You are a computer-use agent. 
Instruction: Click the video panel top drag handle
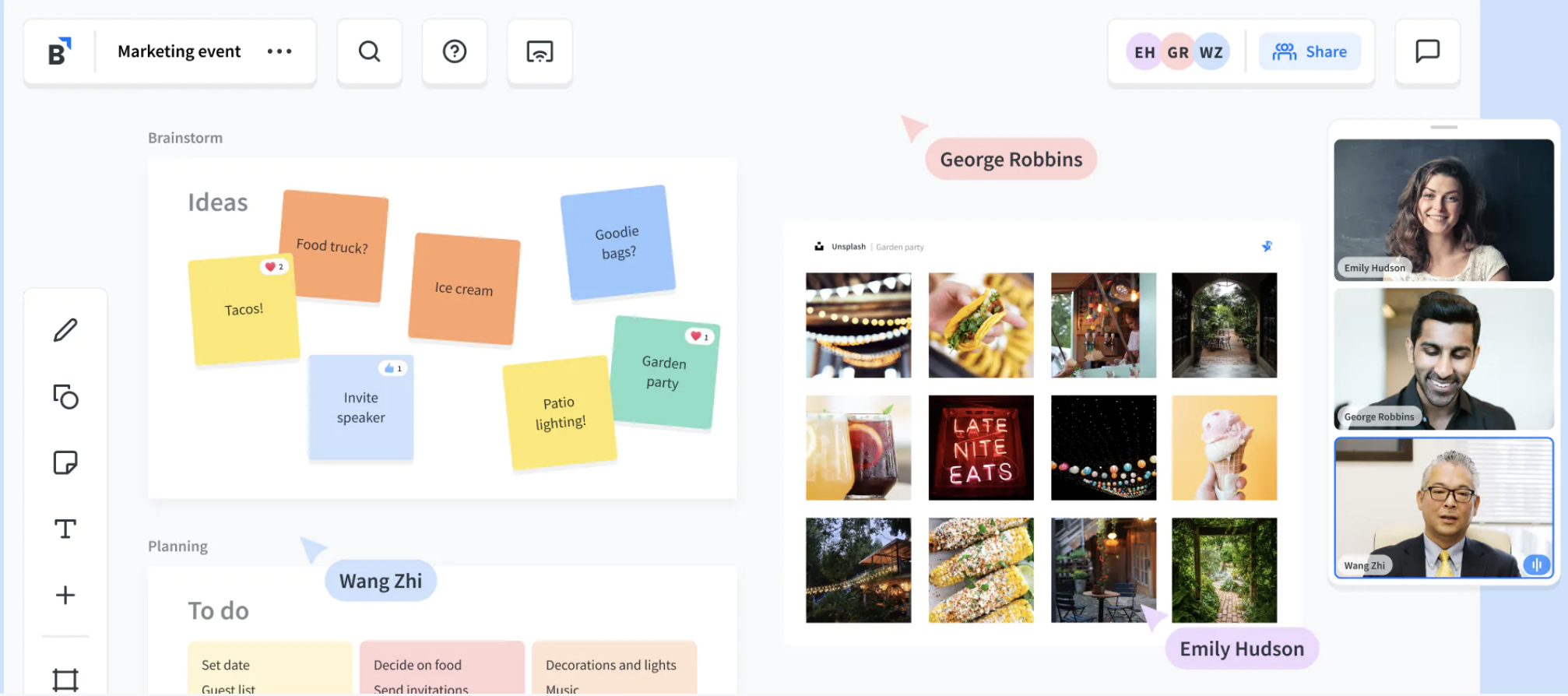(1444, 127)
